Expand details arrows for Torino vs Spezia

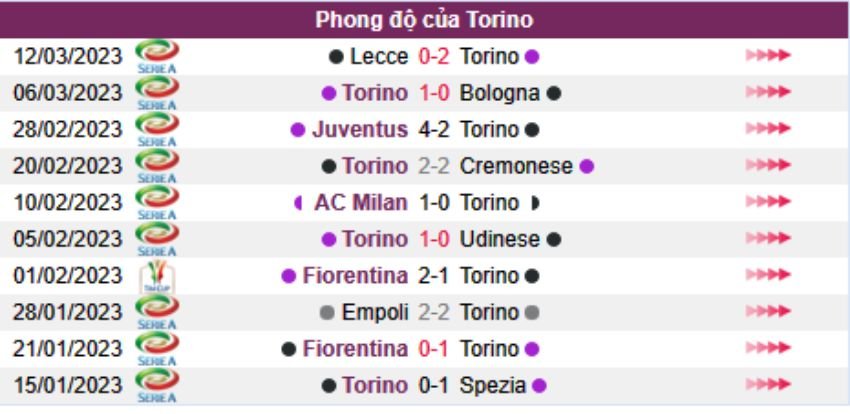point(768,386)
